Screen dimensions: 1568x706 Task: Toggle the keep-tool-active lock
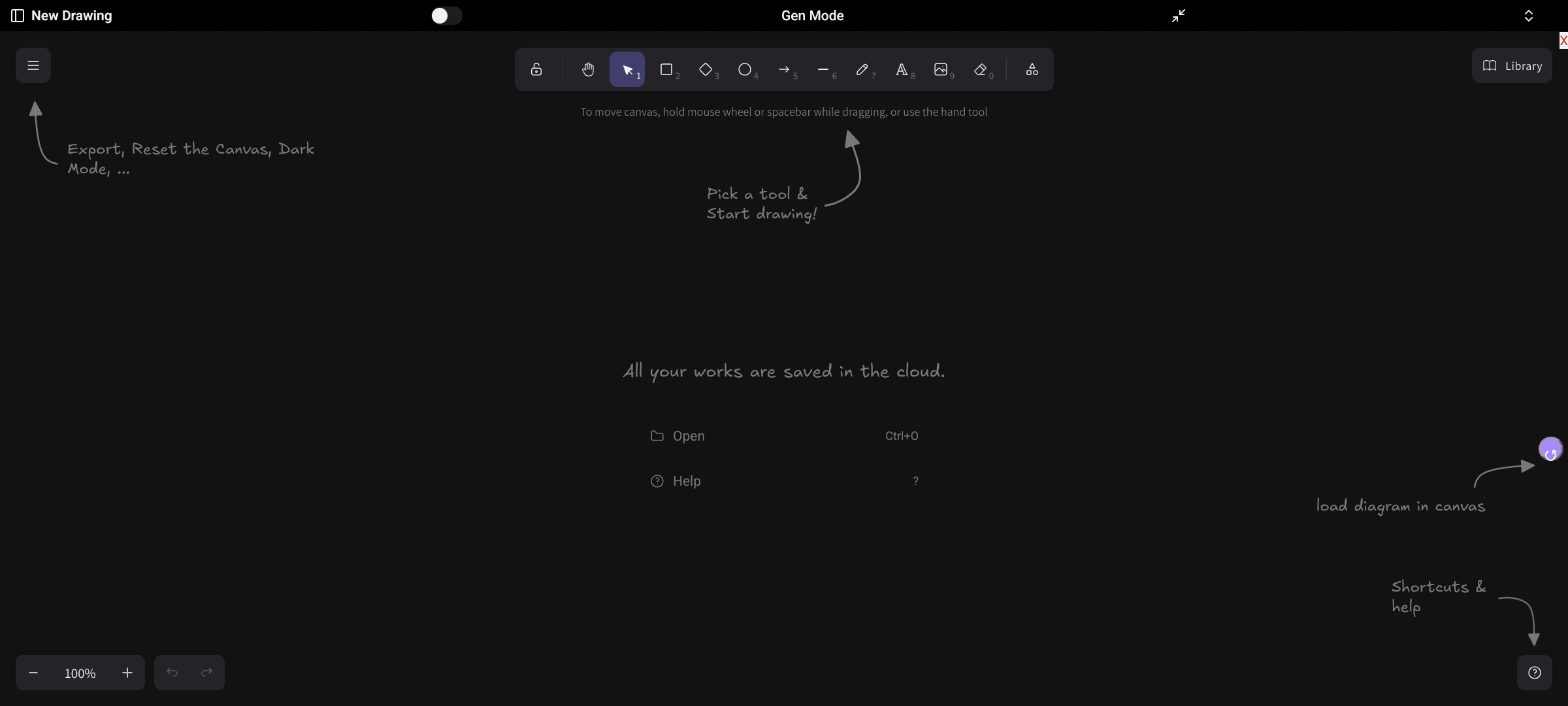pos(536,69)
